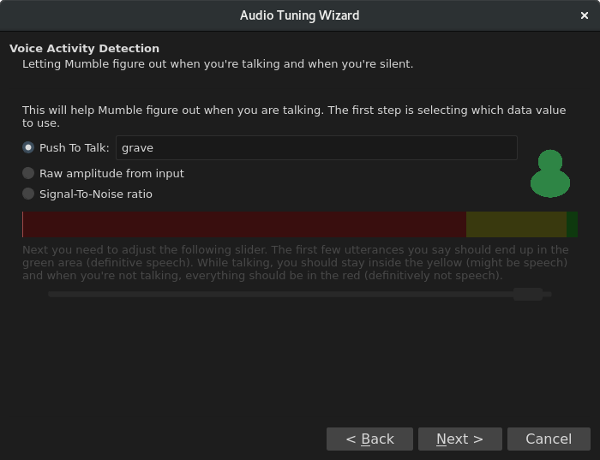Proceed with the Next button
Image resolution: width=600 pixels, height=460 pixels.
[459, 439]
